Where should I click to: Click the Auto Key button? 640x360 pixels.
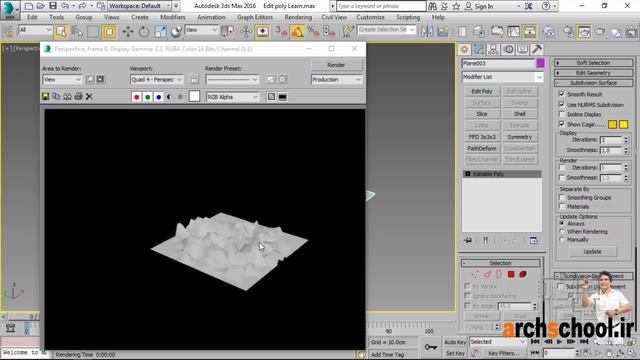click(455, 342)
